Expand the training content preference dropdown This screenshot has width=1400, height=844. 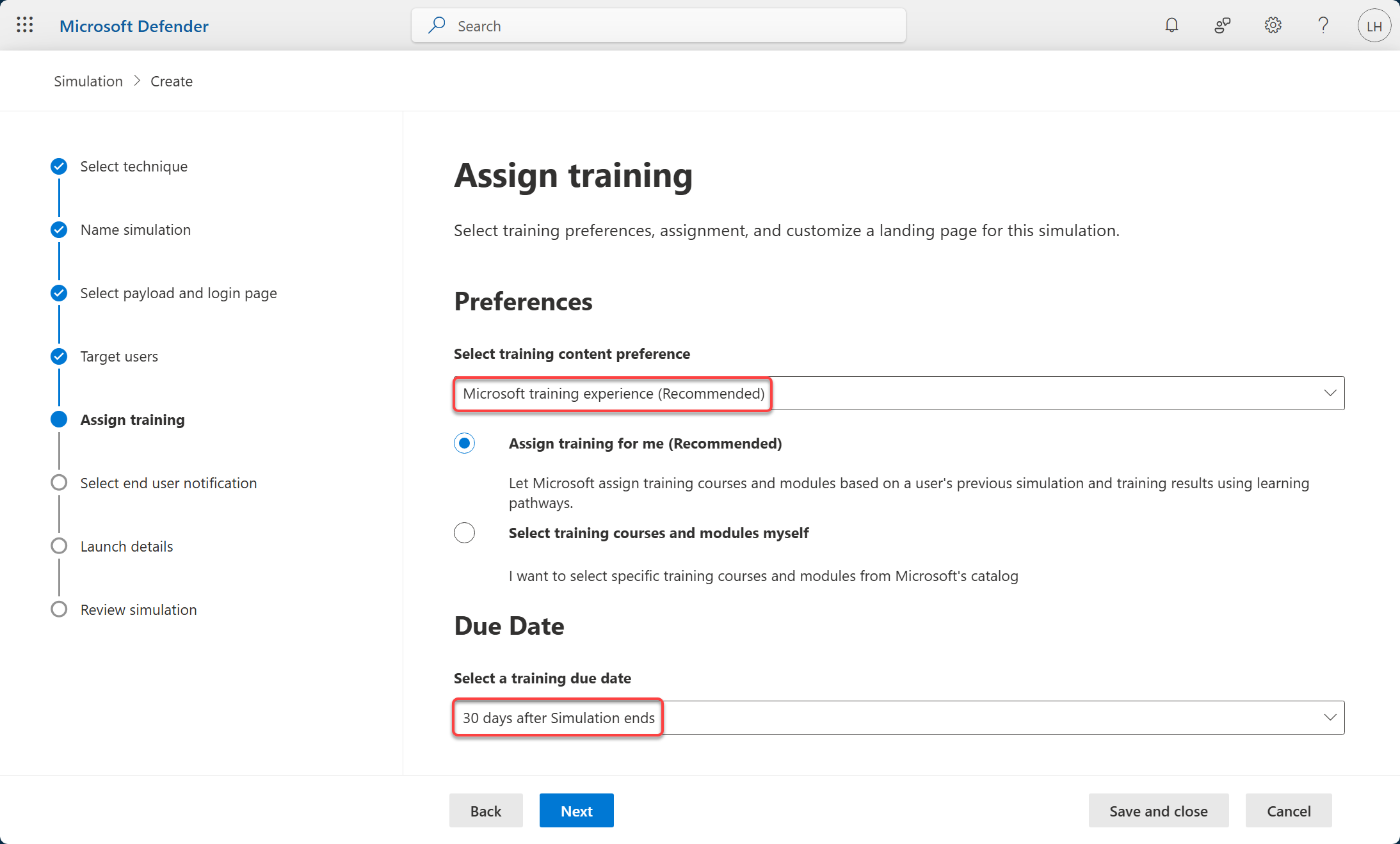click(x=1330, y=393)
